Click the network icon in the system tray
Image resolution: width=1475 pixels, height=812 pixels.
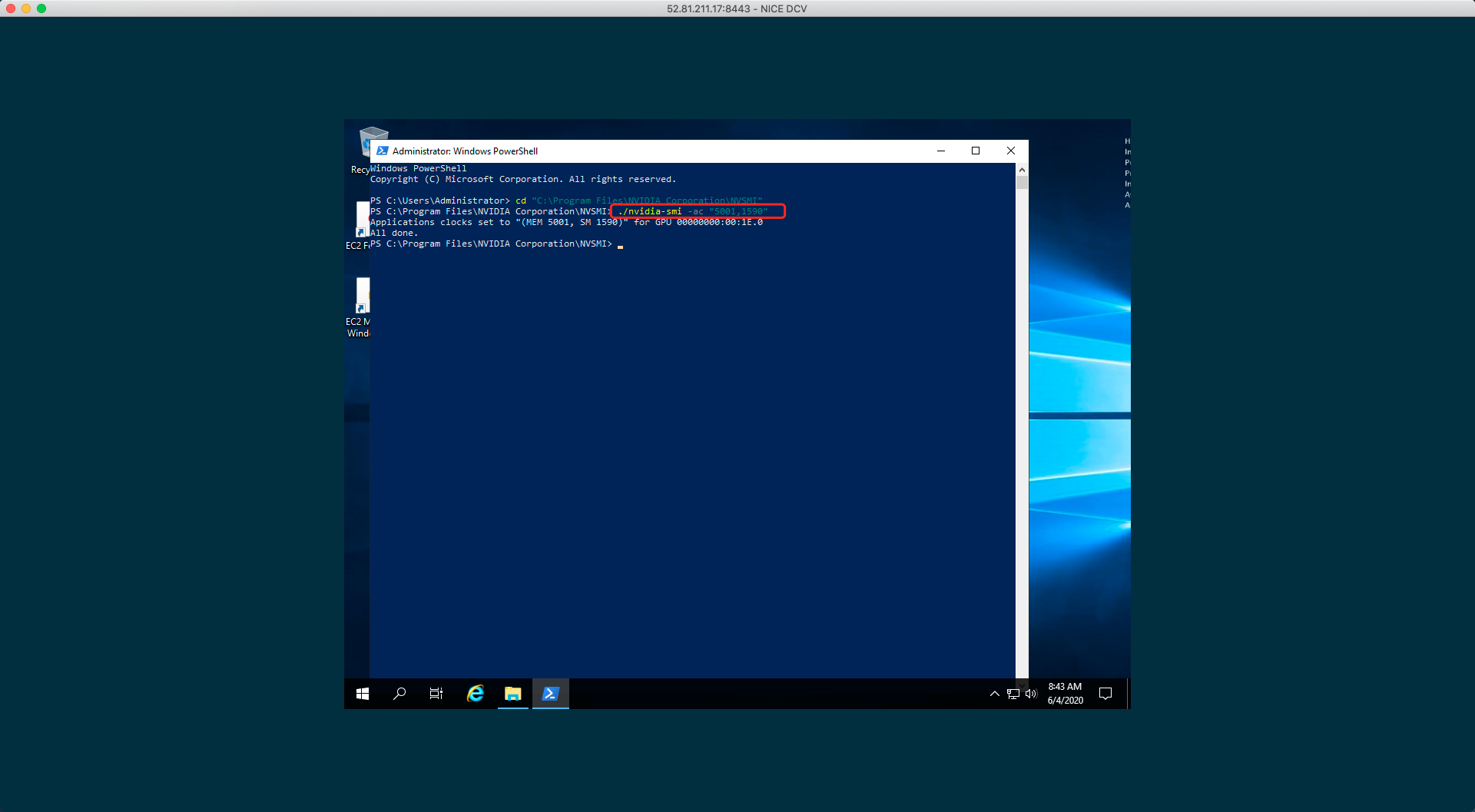coord(1013,694)
